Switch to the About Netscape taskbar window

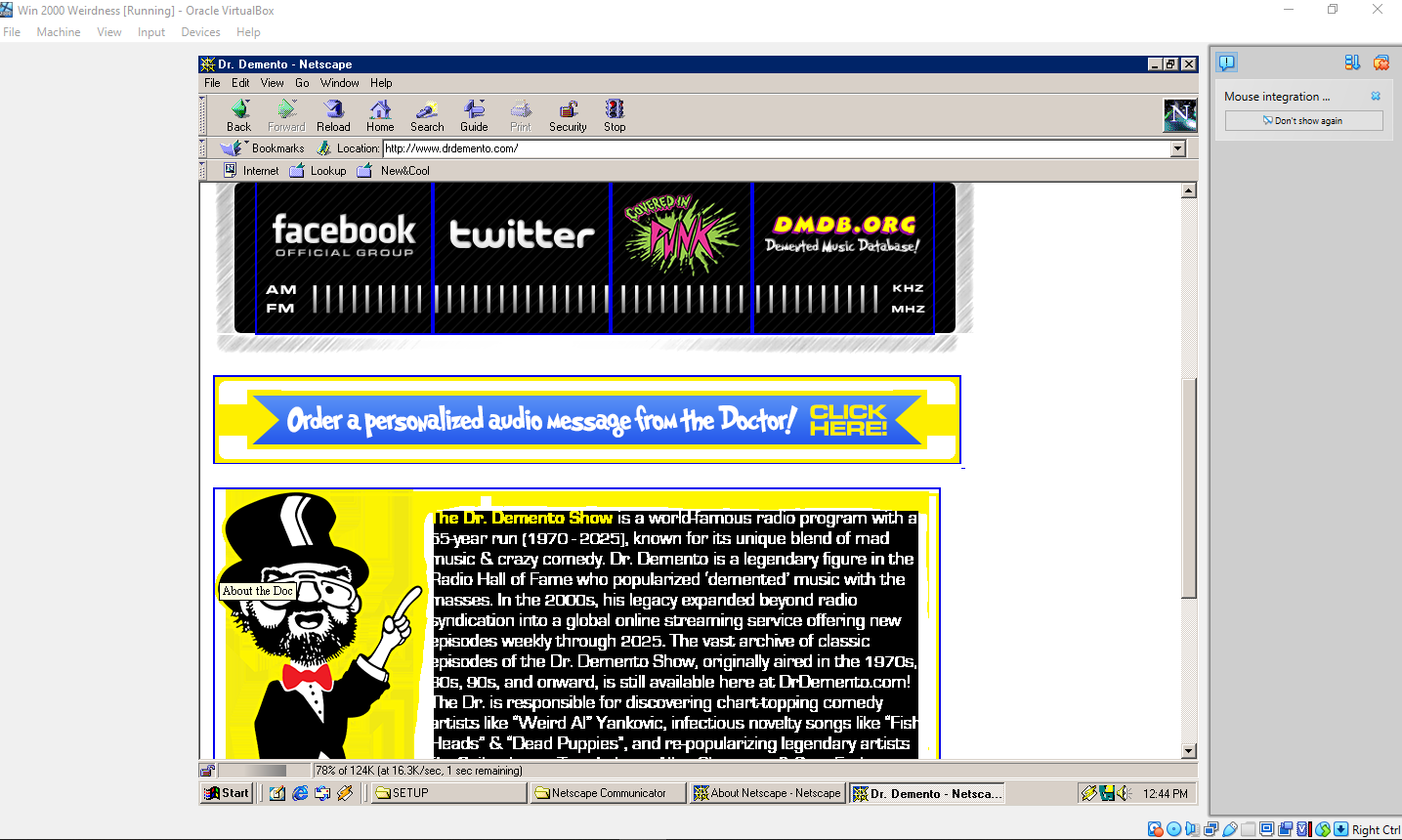tap(767, 793)
